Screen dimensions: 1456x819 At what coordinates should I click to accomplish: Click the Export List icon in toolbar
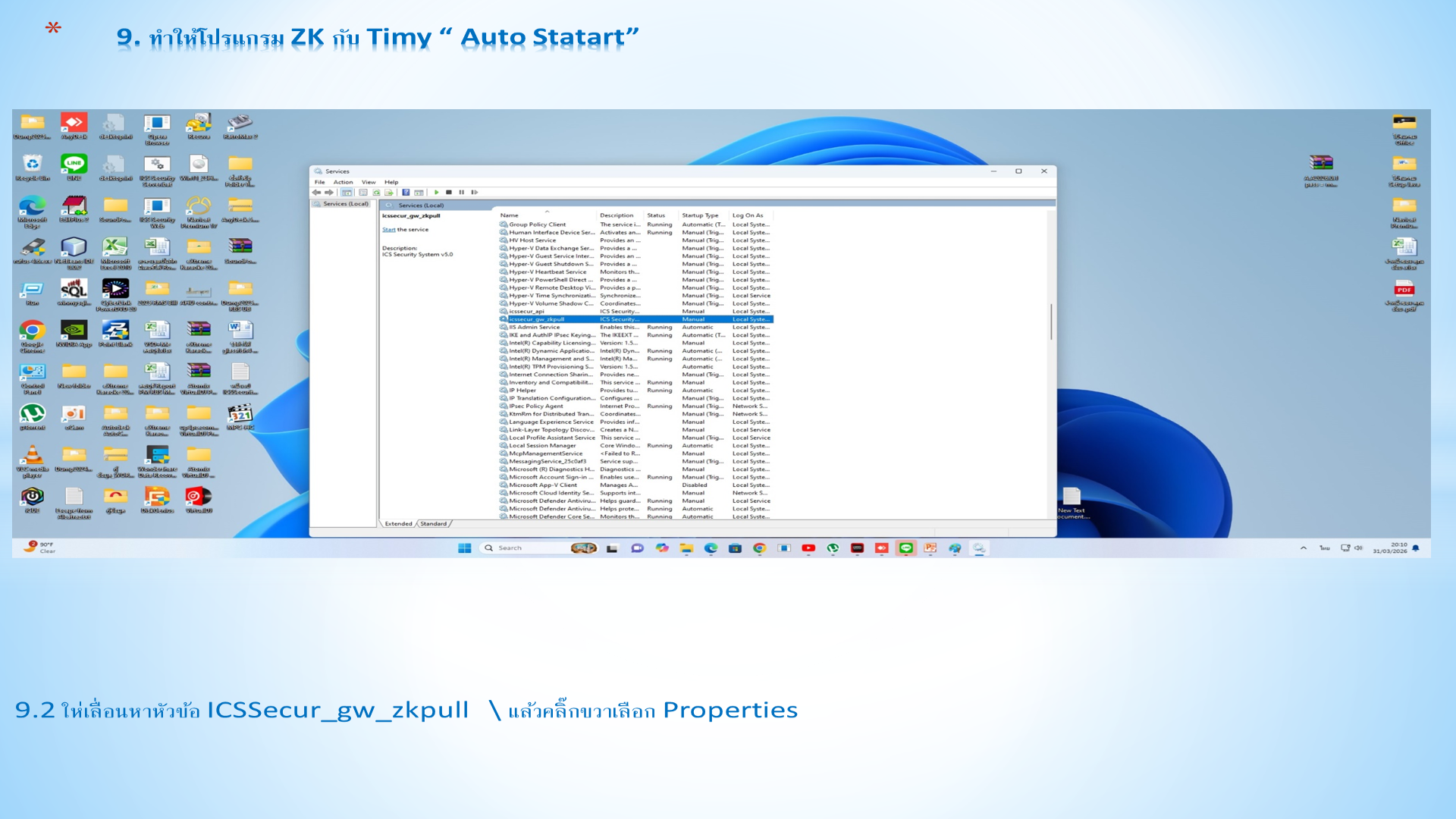pos(389,193)
